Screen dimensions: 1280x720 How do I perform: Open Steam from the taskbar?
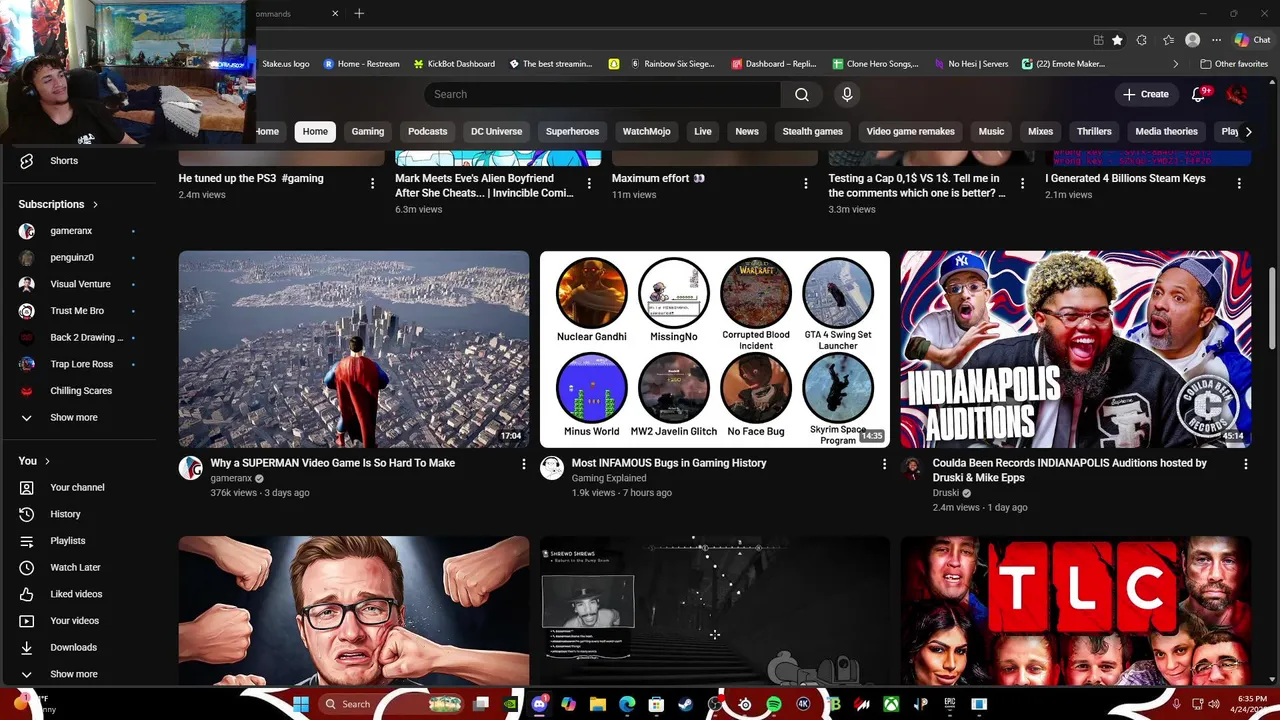click(x=685, y=704)
